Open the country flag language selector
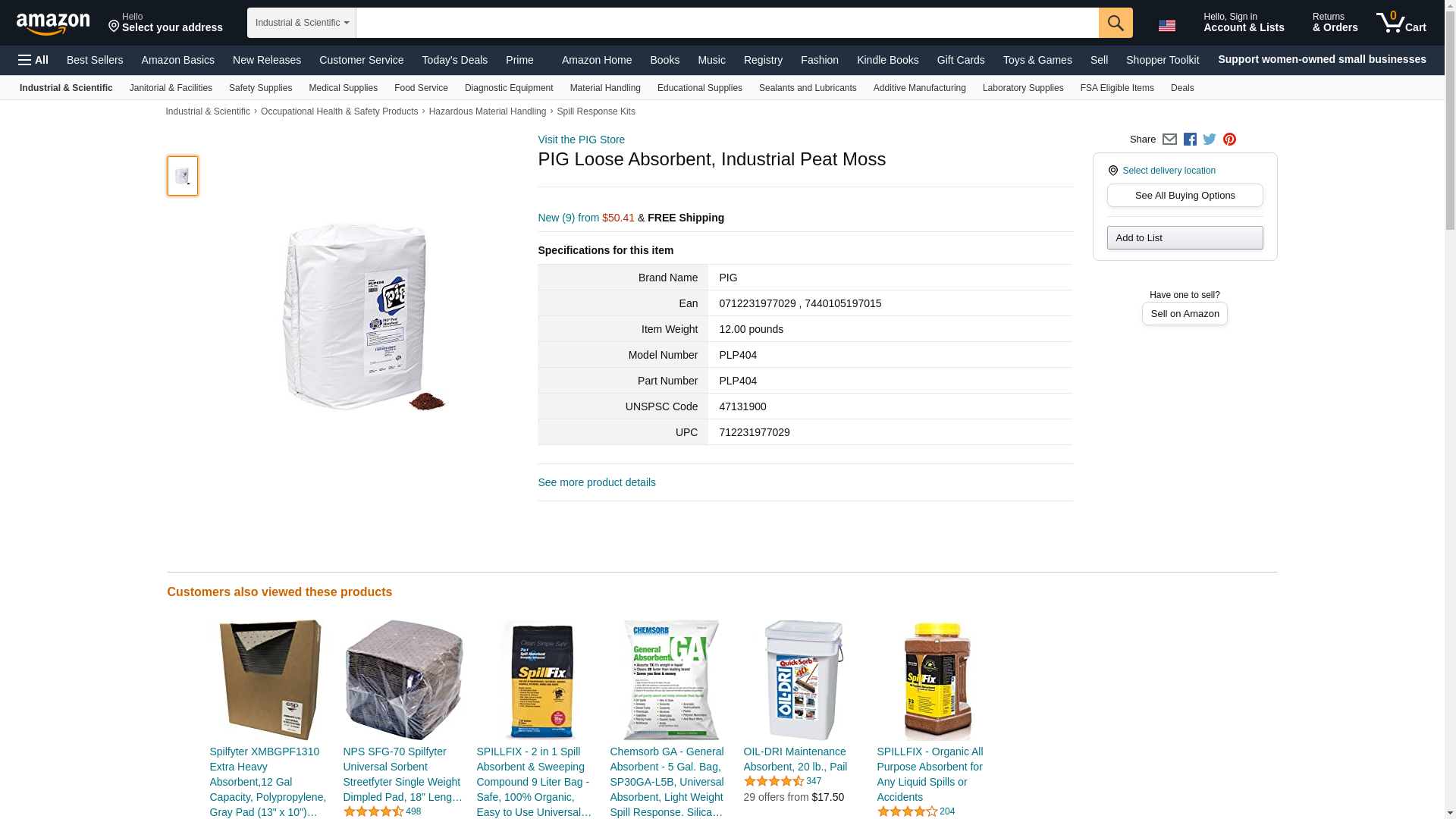 [x=1167, y=25]
